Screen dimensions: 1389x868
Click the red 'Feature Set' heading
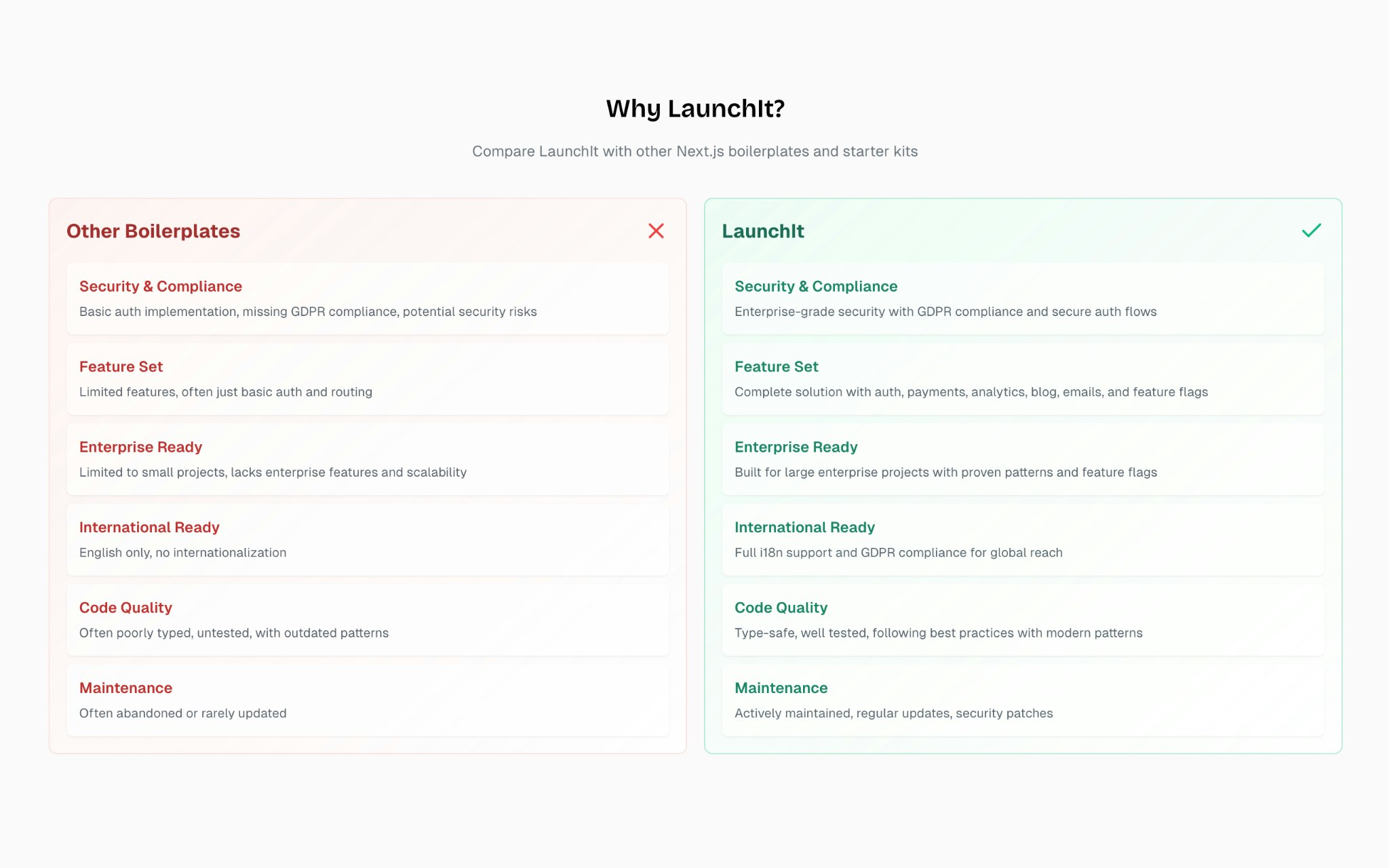coord(121,367)
